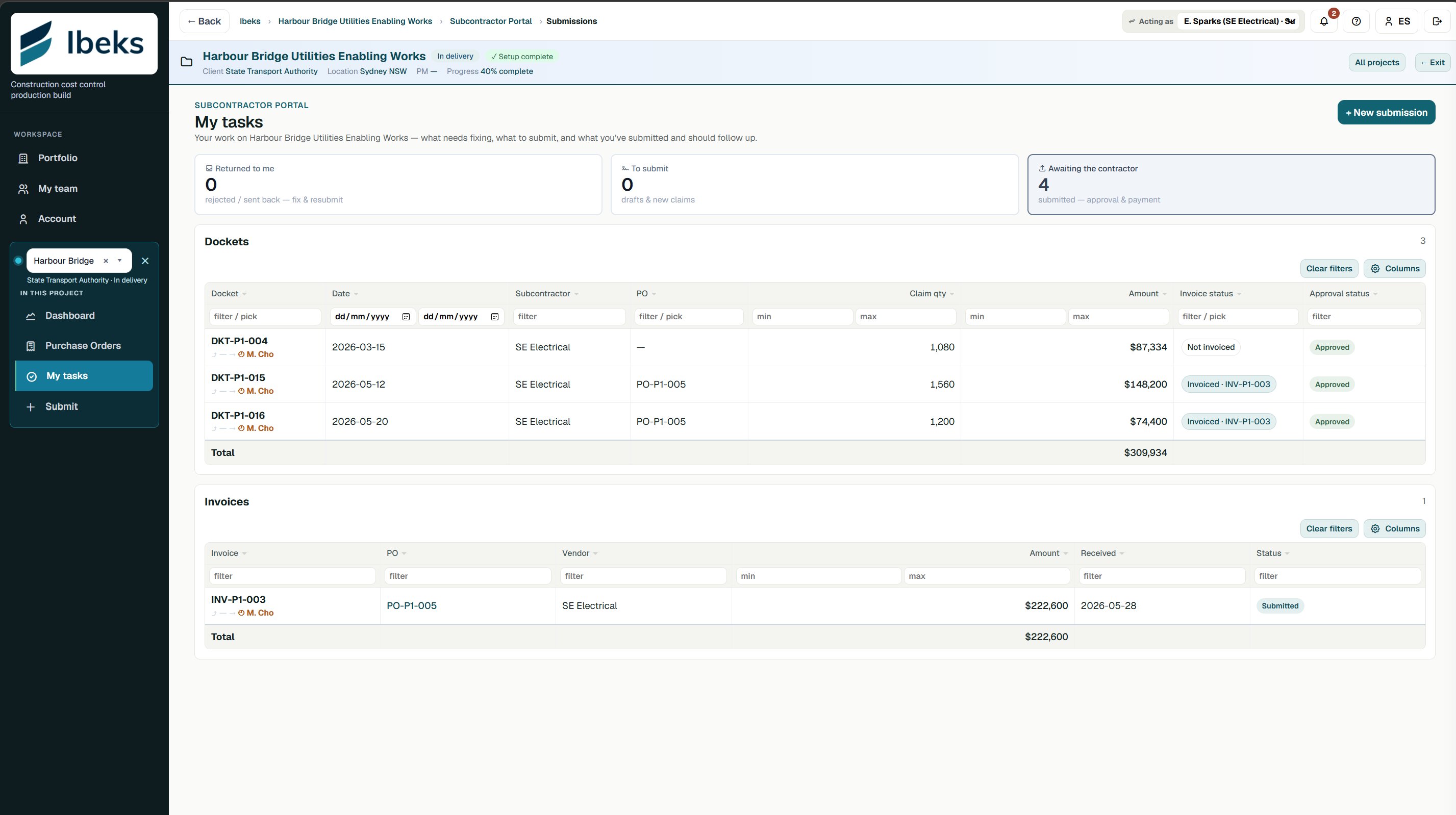Sort dockets by Subcontractor column
The width and height of the screenshot is (1456, 815).
[x=546, y=293]
